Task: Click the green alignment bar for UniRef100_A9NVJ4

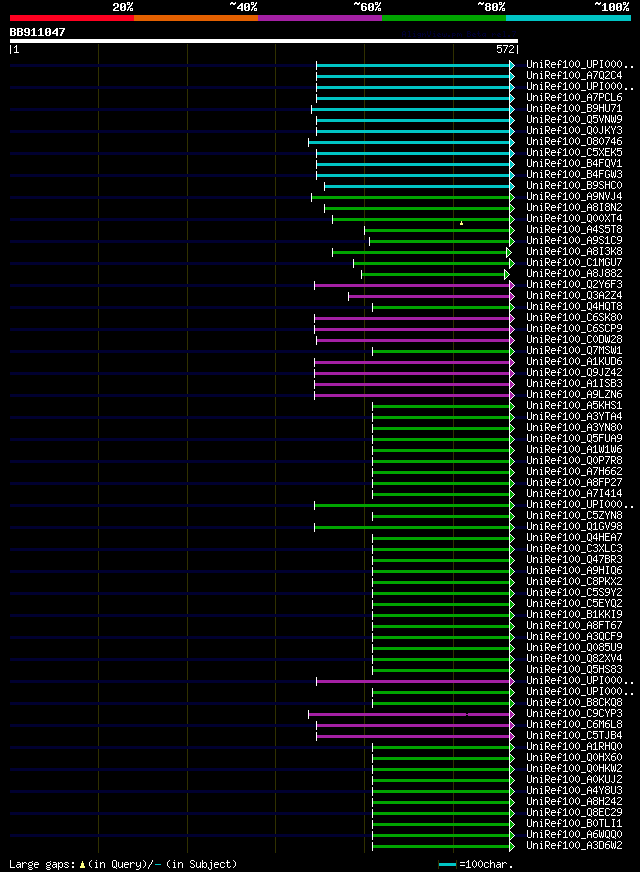Action: (413, 197)
